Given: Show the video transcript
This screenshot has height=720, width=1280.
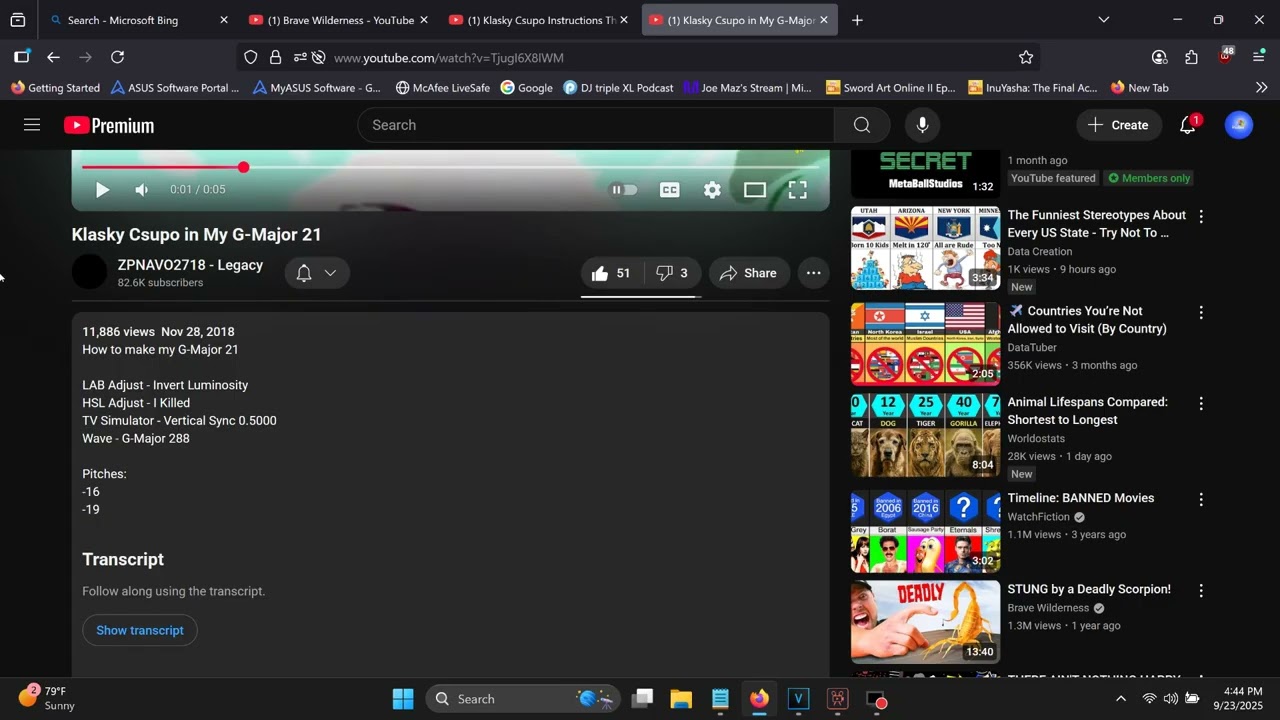Looking at the screenshot, I should 140,630.
